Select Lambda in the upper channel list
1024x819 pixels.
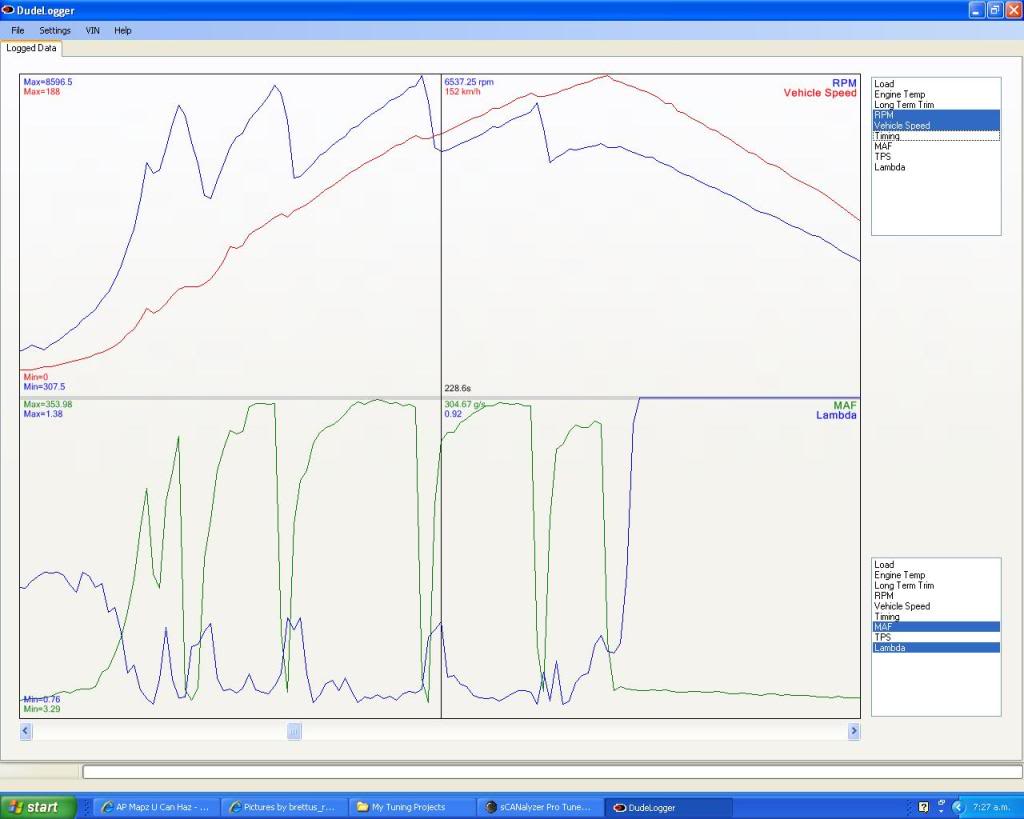click(x=935, y=167)
